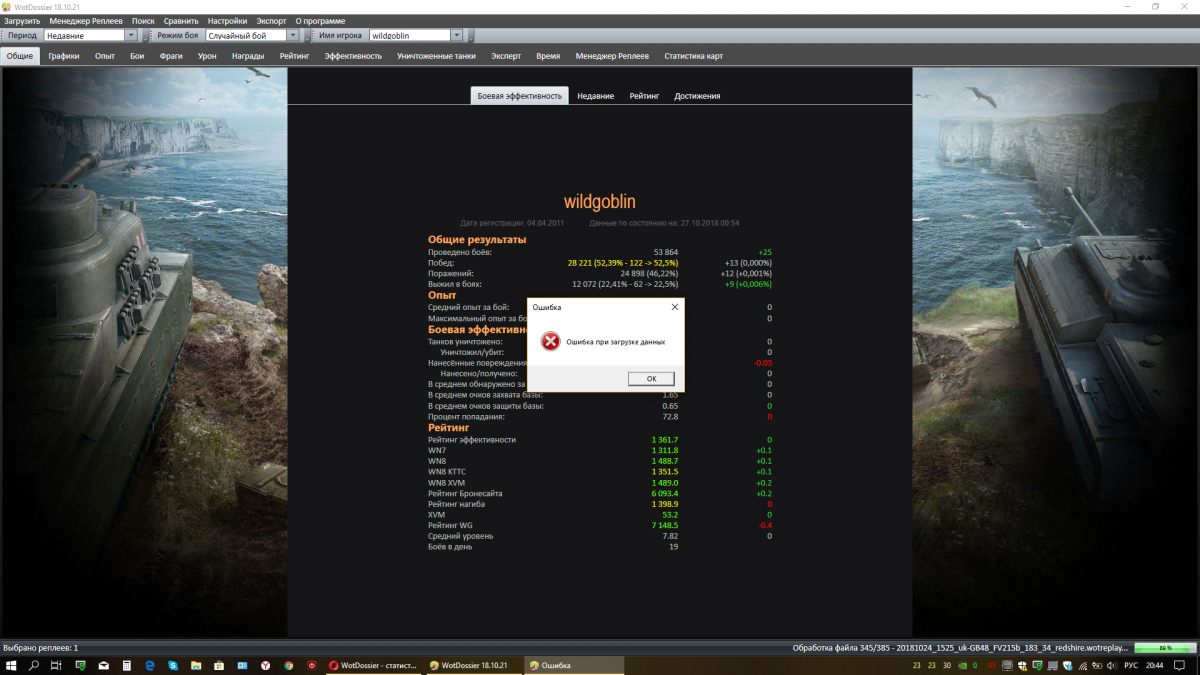Click the Обработка файла status text
1200x675 pixels.
tap(960, 648)
